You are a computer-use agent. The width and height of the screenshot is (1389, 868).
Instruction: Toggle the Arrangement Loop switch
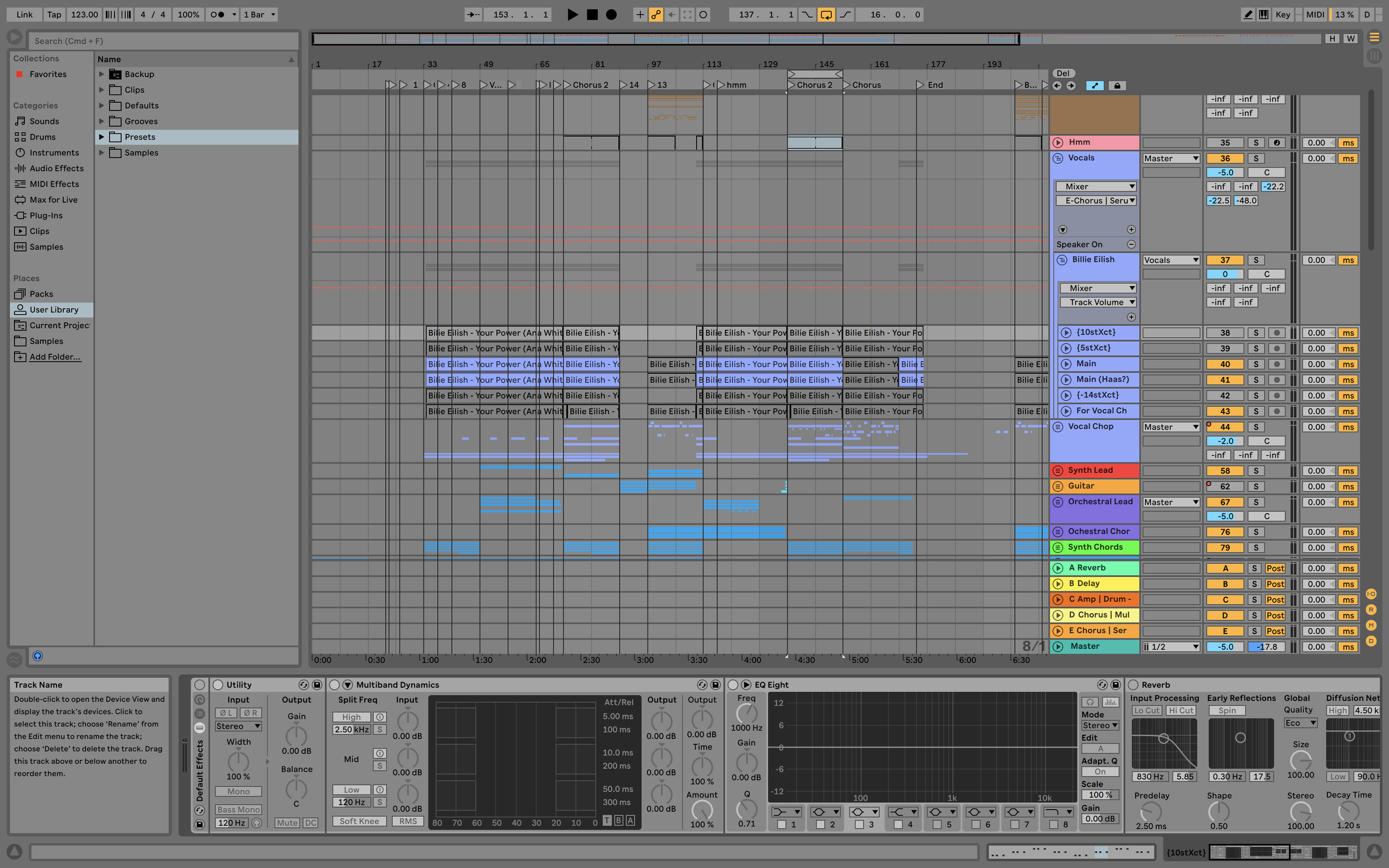tap(826, 14)
